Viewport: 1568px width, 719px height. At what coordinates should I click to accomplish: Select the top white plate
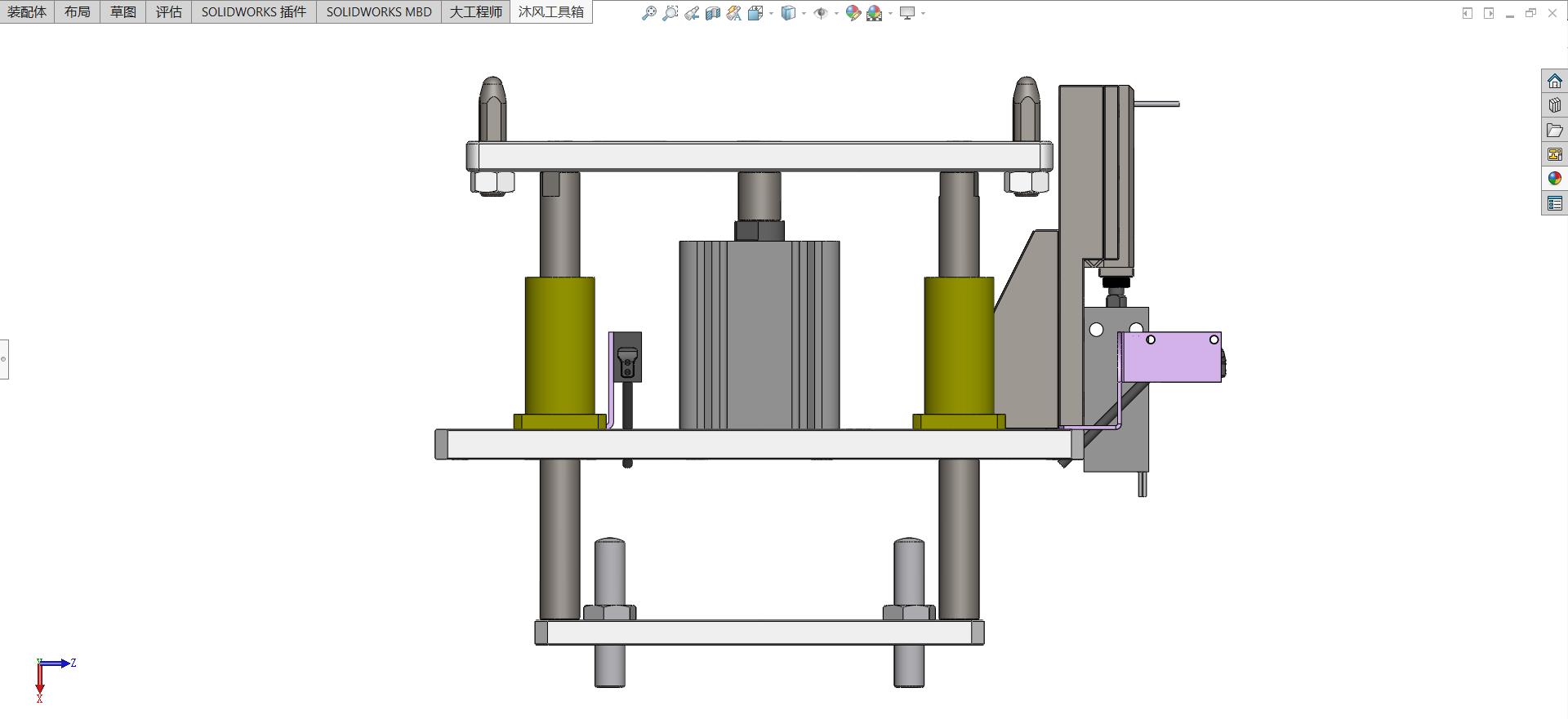coord(759,156)
